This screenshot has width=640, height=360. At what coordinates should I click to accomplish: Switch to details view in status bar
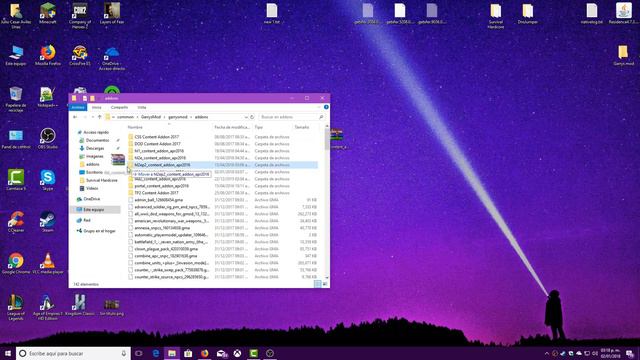click(x=318, y=284)
